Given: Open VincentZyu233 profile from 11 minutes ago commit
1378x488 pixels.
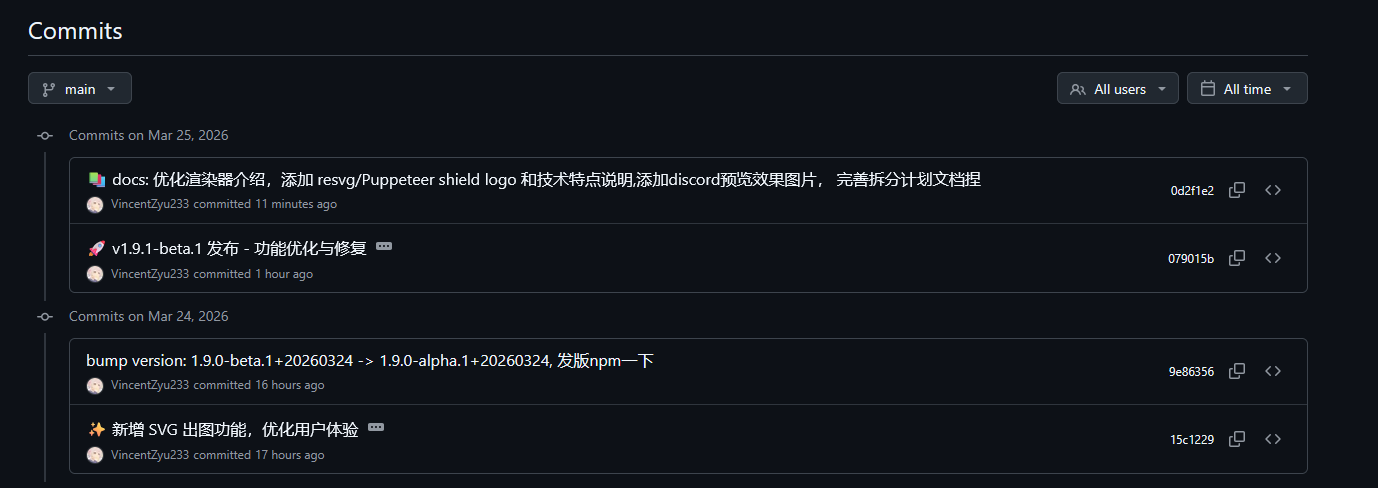Looking at the screenshot, I should coord(150,204).
